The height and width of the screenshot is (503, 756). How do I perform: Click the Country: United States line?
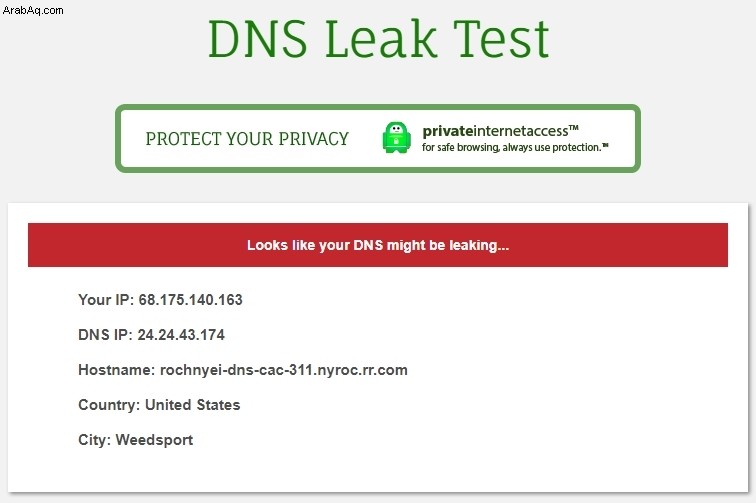pos(159,405)
